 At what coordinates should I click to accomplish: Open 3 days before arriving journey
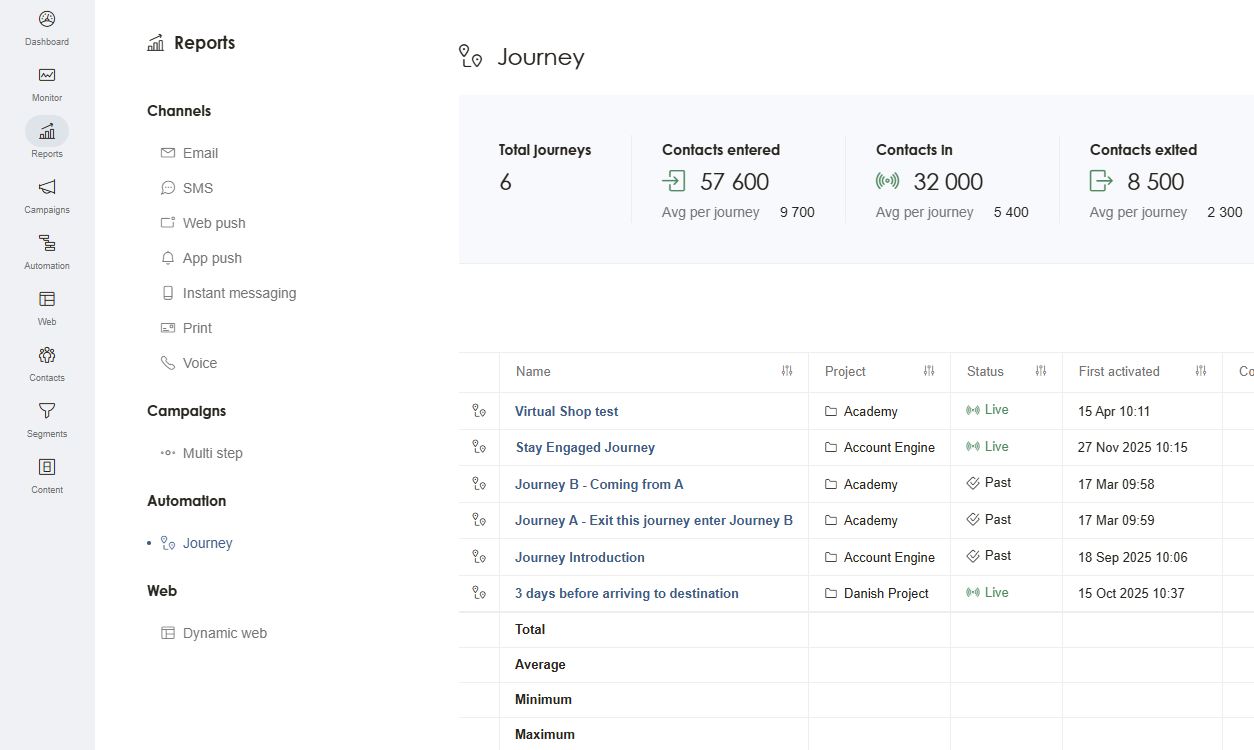(x=627, y=593)
